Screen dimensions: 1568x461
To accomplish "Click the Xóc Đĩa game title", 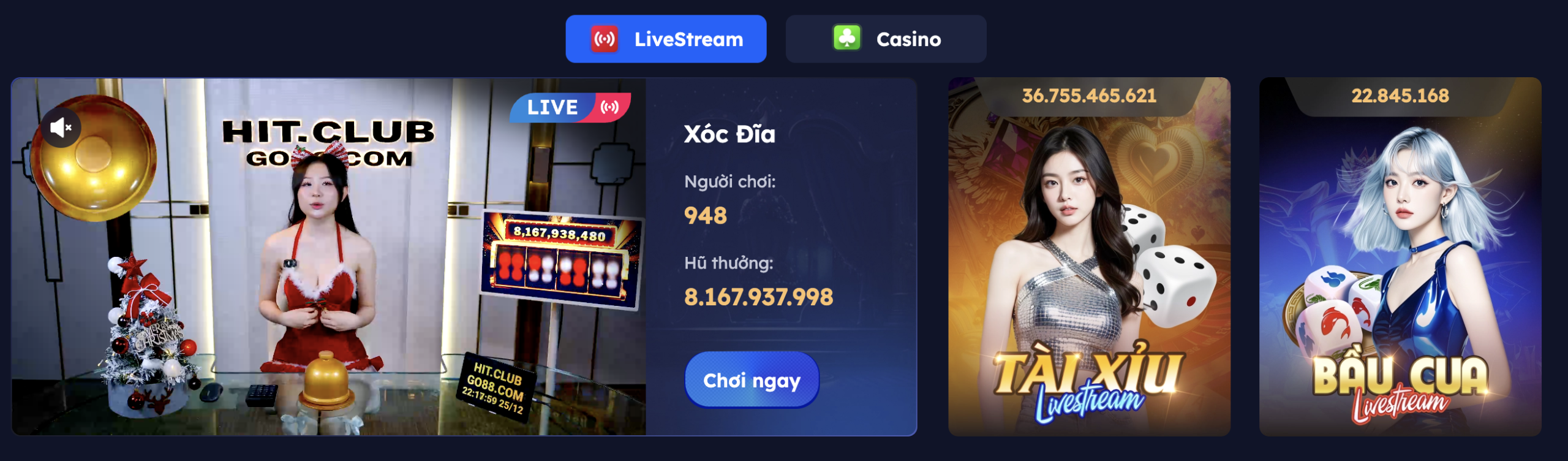I will coord(729,134).
